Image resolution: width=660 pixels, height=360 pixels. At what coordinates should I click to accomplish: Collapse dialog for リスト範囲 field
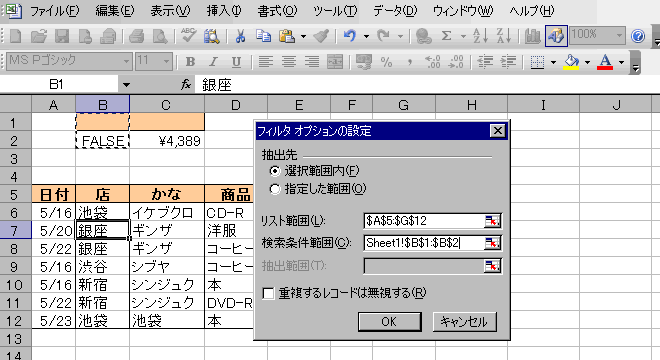pyautogui.click(x=492, y=221)
